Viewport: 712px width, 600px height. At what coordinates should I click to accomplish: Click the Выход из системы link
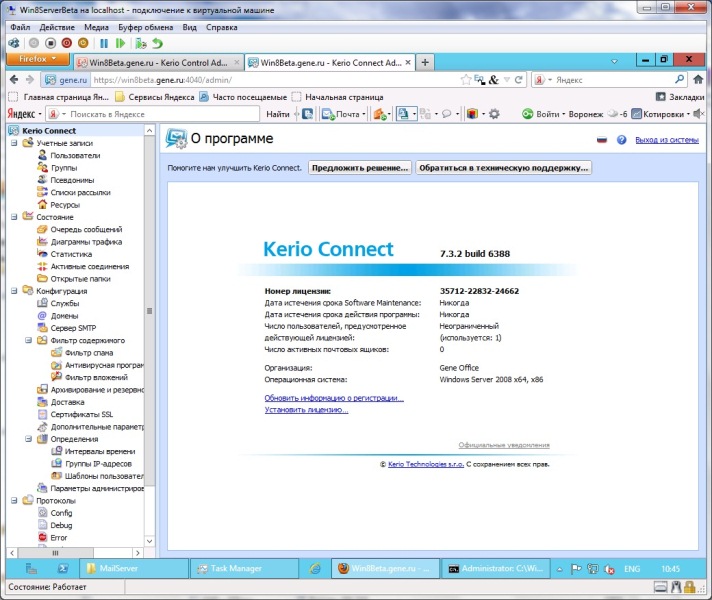tap(666, 141)
